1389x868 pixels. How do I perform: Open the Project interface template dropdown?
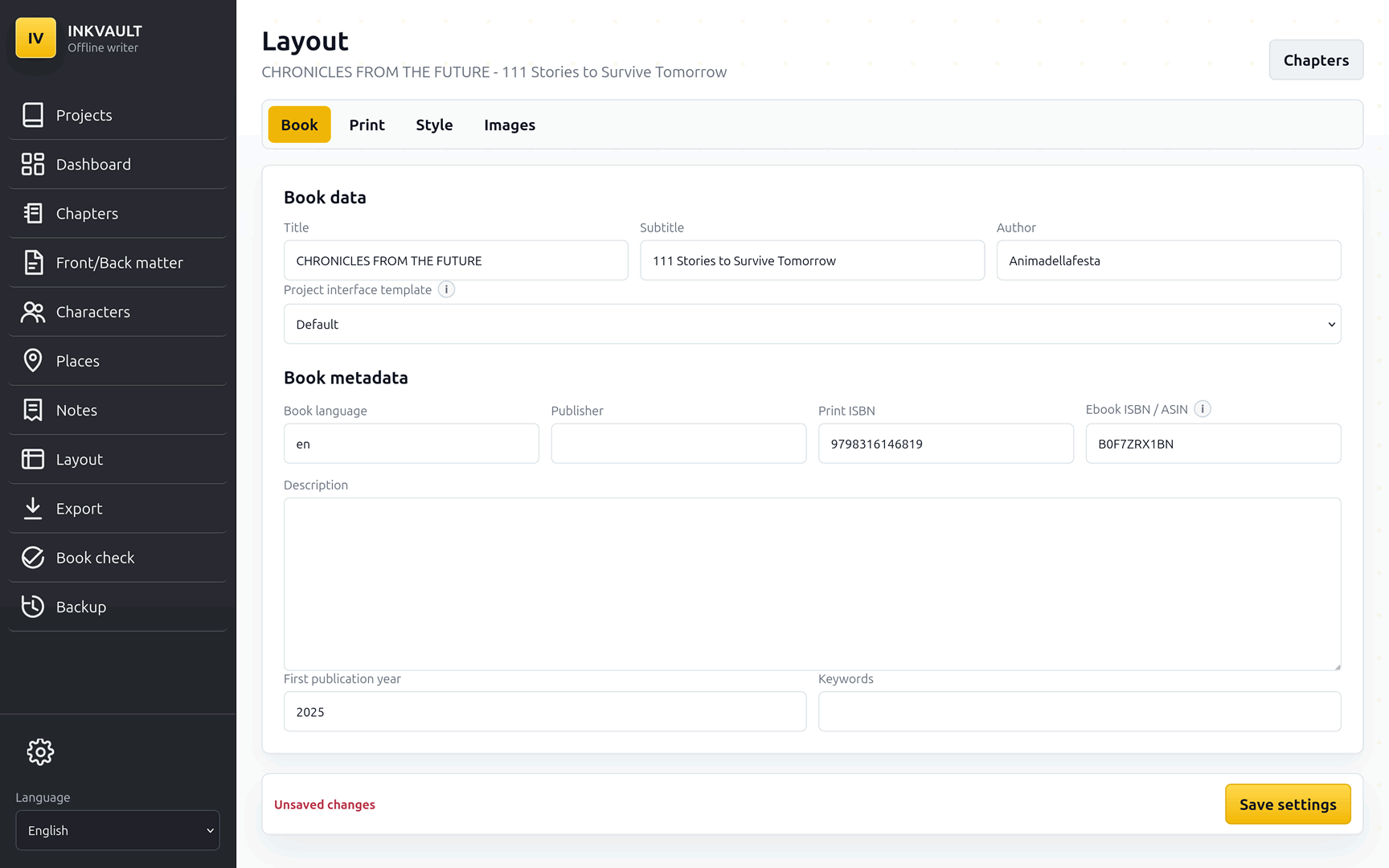click(812, 324)
